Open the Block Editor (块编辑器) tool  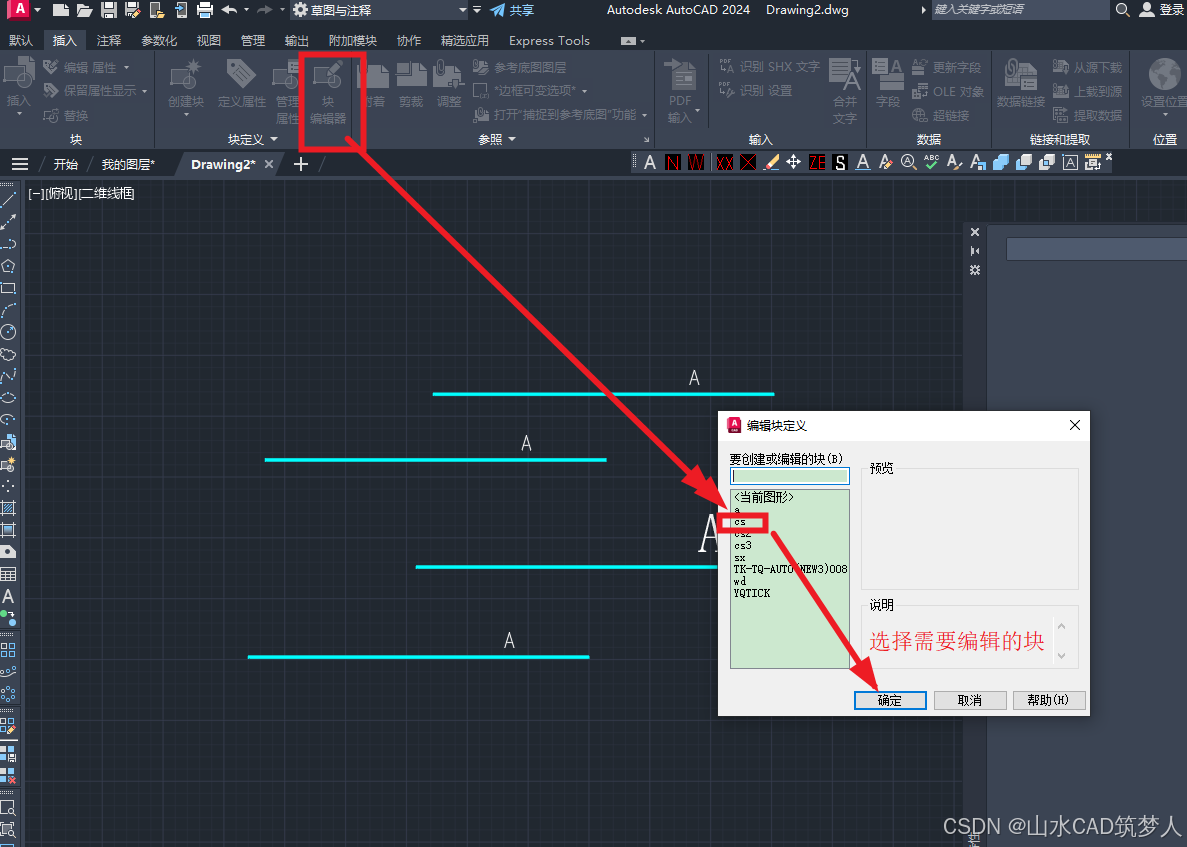(328, 92)
